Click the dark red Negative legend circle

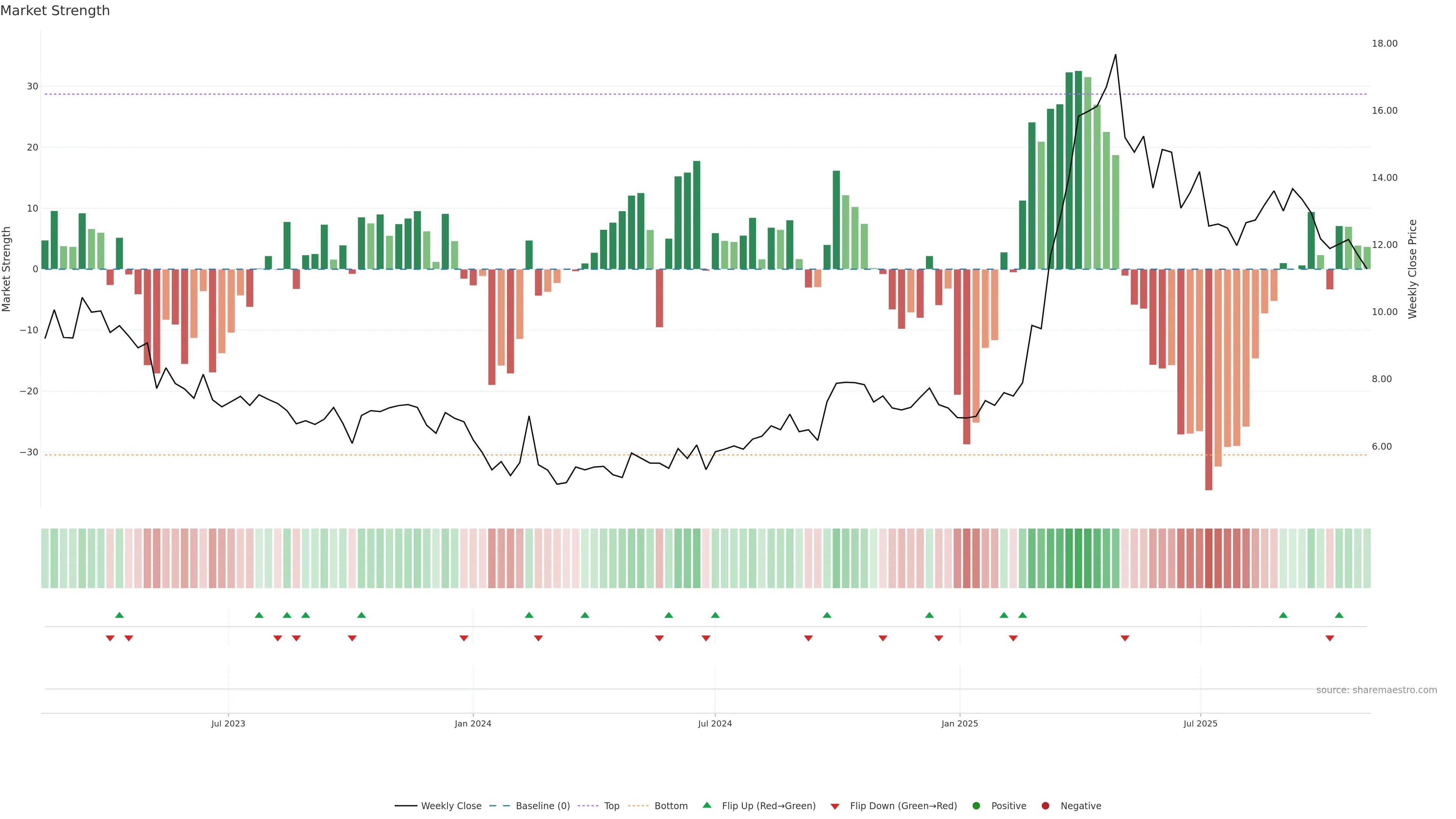pos(1045,805)
